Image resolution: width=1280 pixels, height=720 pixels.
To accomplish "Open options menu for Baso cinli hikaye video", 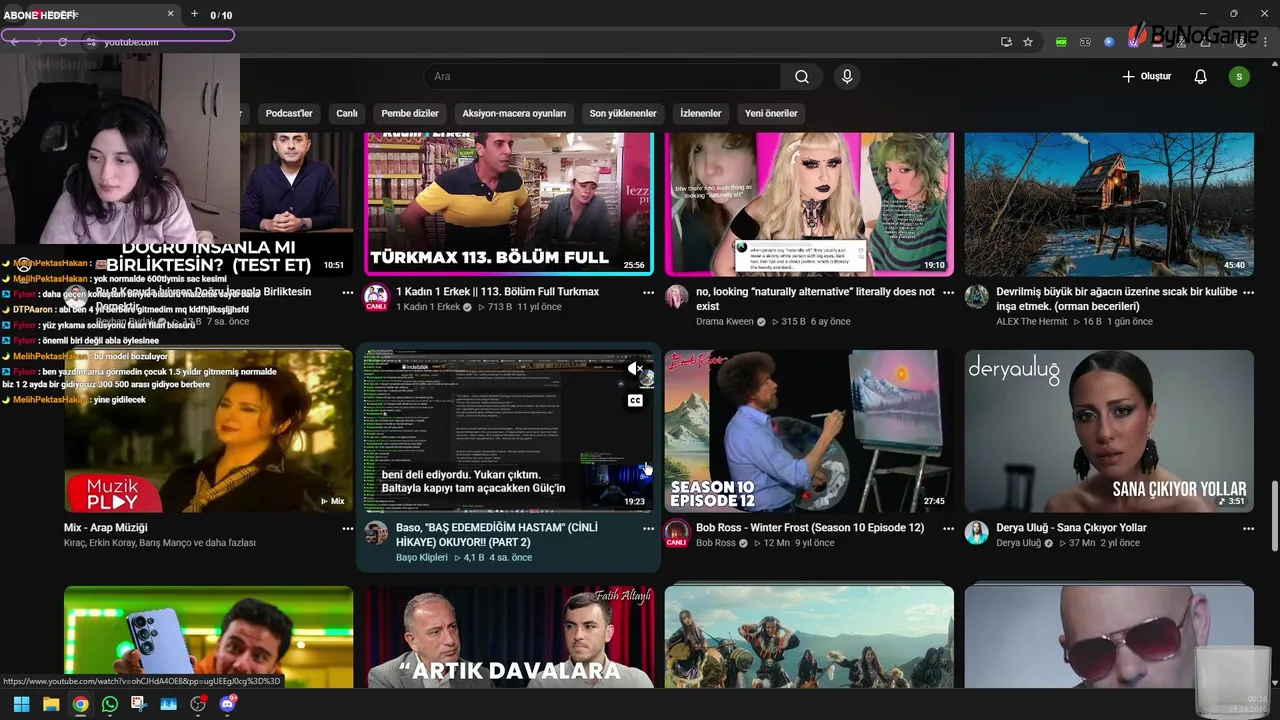I will pos(648,529).
